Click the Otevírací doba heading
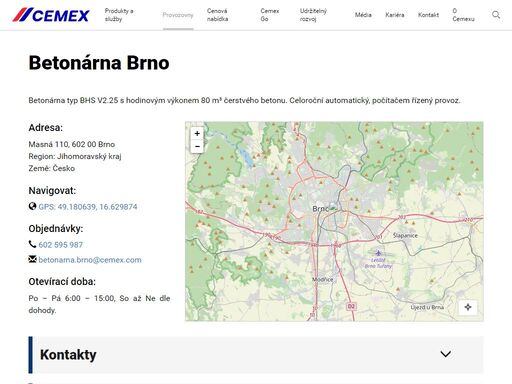512x384 pixels. pyautogui.click(x=62, y=282)
